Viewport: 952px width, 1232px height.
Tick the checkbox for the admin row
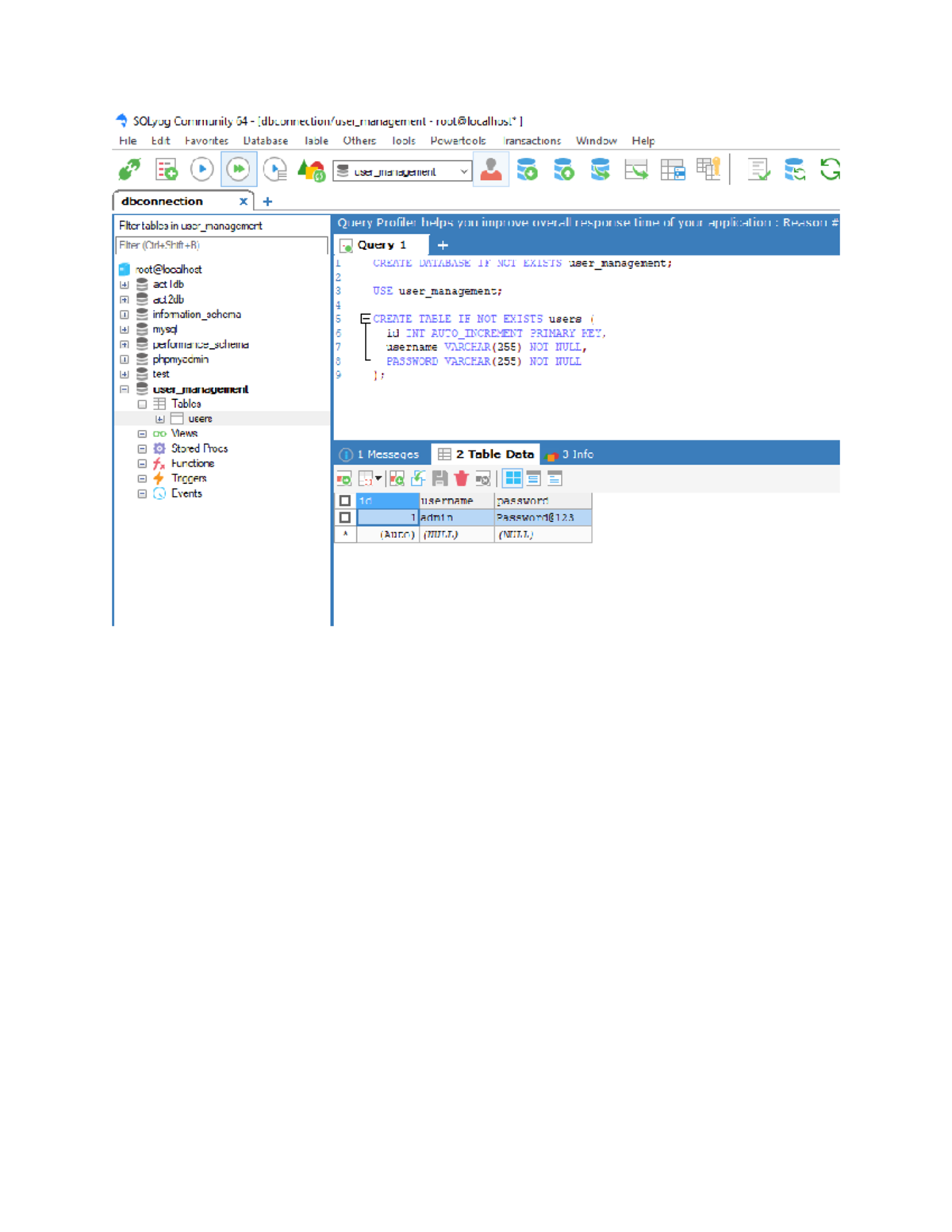tap(344, 517)
